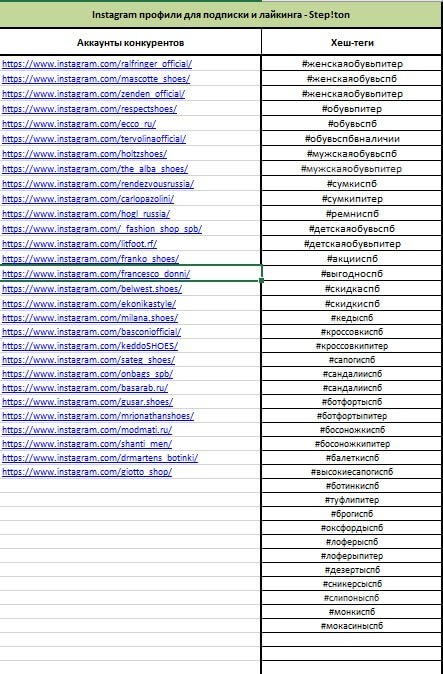Click the '#сапогиспб' hashtag cell
Screen dimensions: 443x674
pyautogui.click(x=352, y=360)
